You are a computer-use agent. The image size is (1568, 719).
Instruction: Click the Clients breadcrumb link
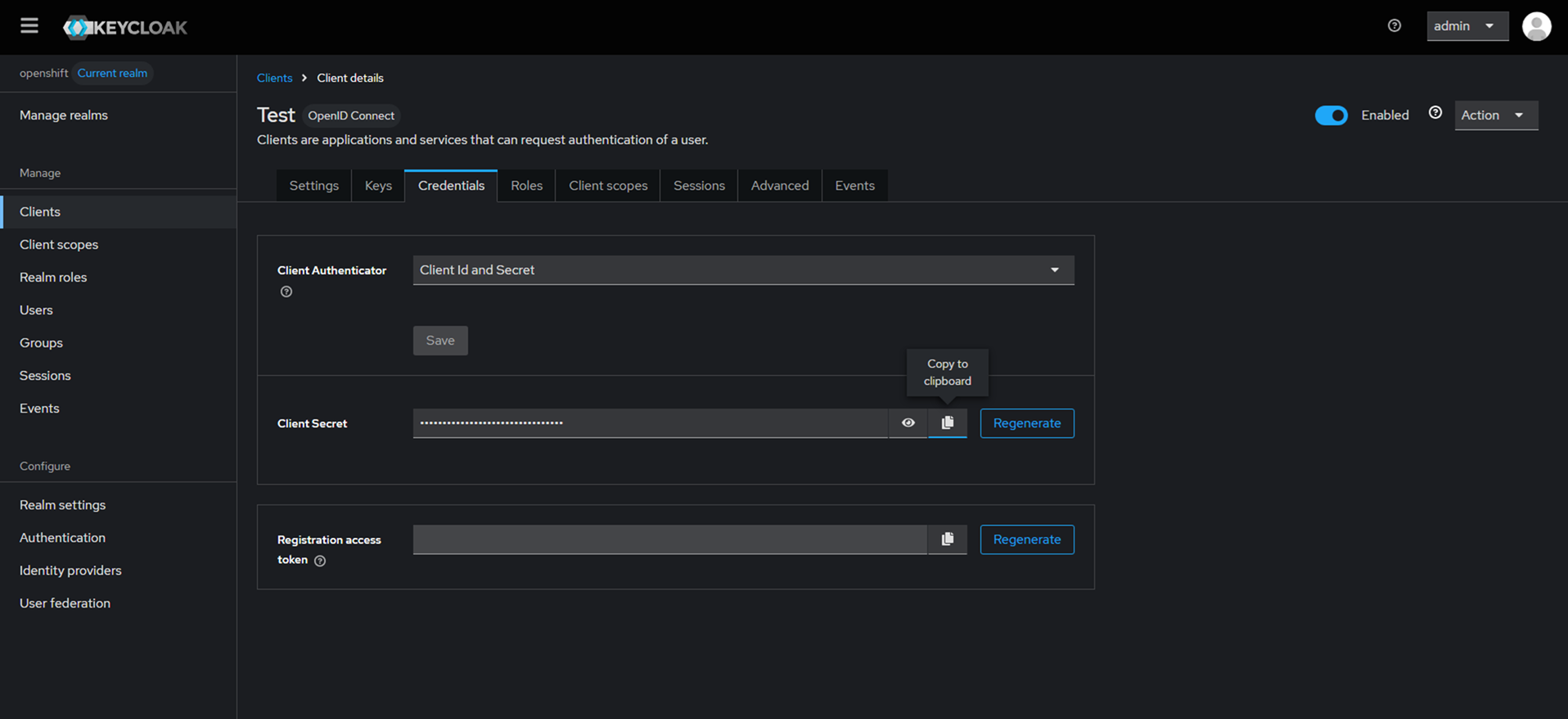click(x=274, y=78)
